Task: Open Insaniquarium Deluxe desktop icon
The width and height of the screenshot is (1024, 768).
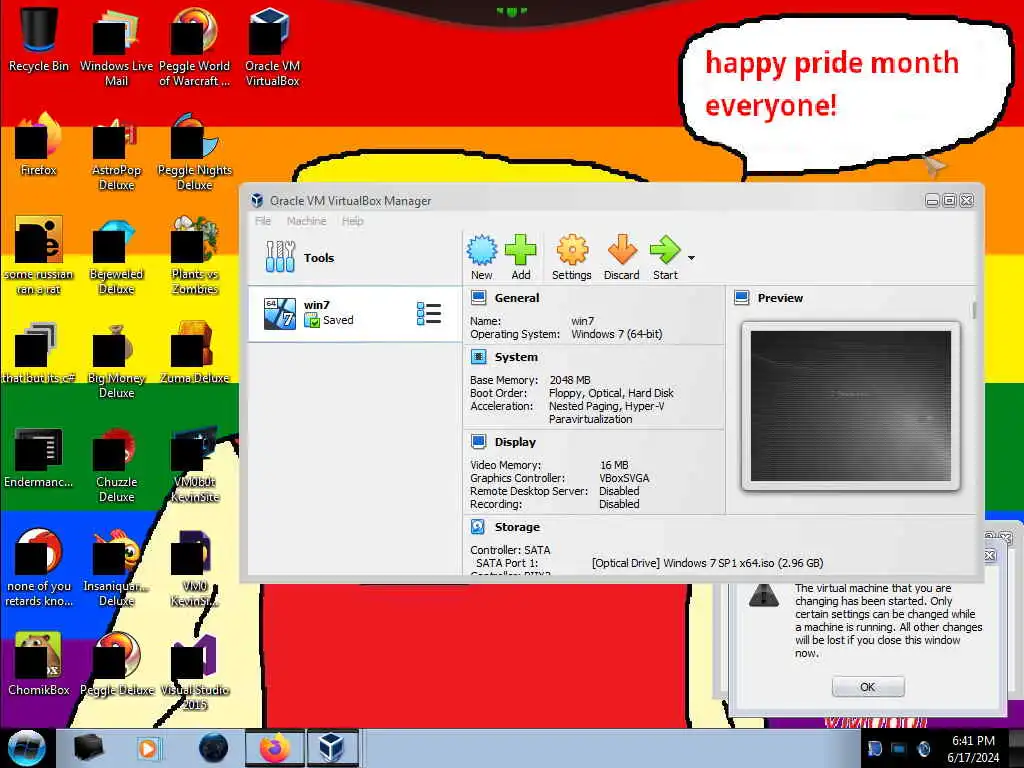Action: point(116,568)
